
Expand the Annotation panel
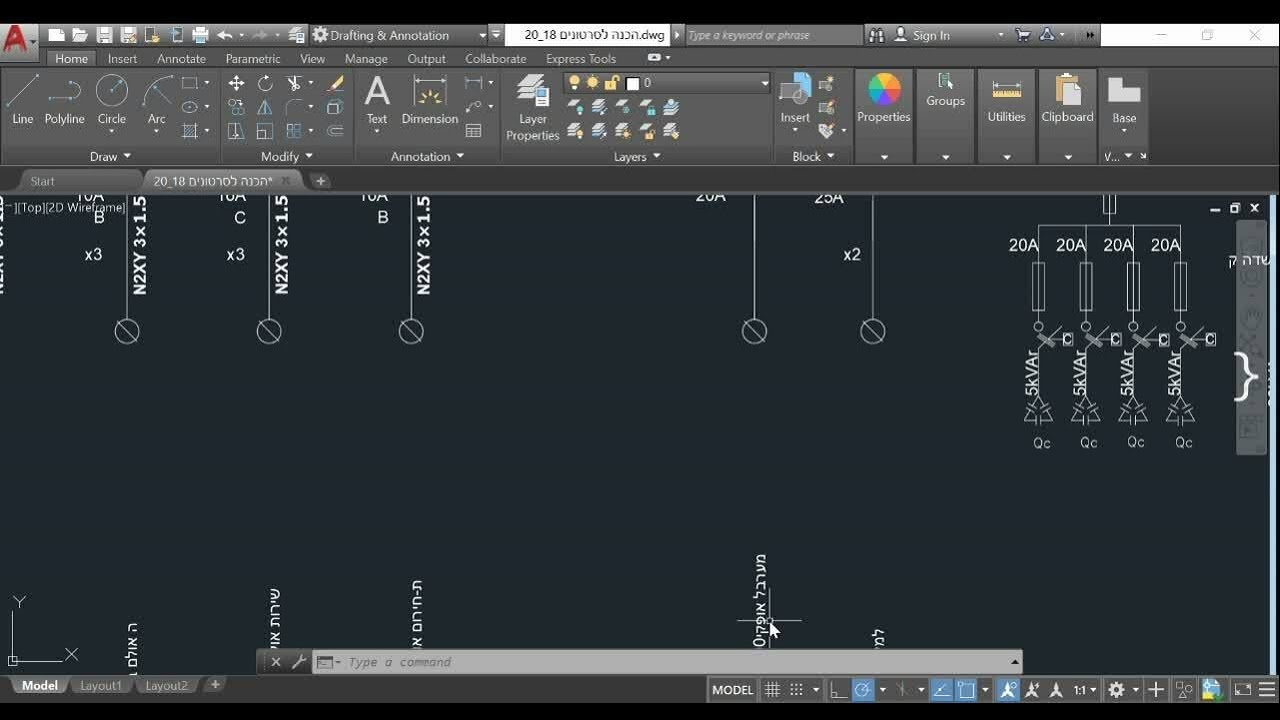coord(427,156)
